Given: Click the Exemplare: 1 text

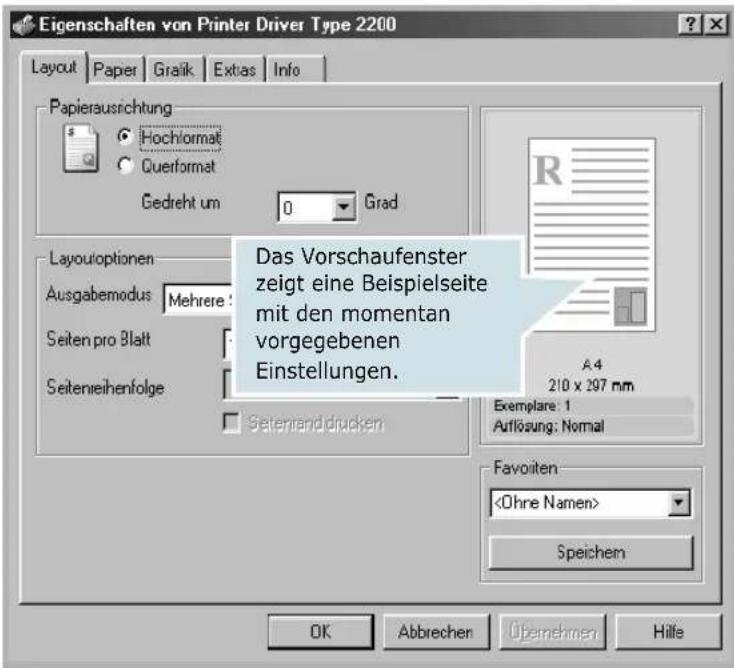Looking at the screenshot, I should 532,405.
